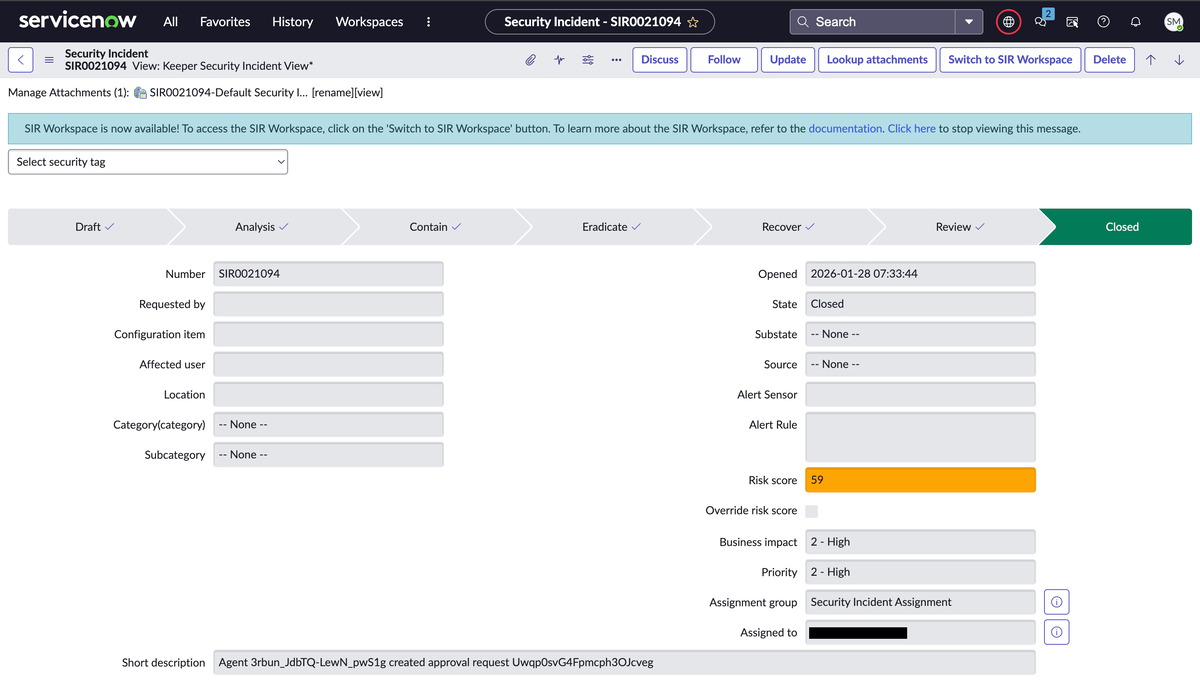Screen dimensions: 1200x684
Task: Toggle the Override risk score checkbox
Action: (811, 511)
